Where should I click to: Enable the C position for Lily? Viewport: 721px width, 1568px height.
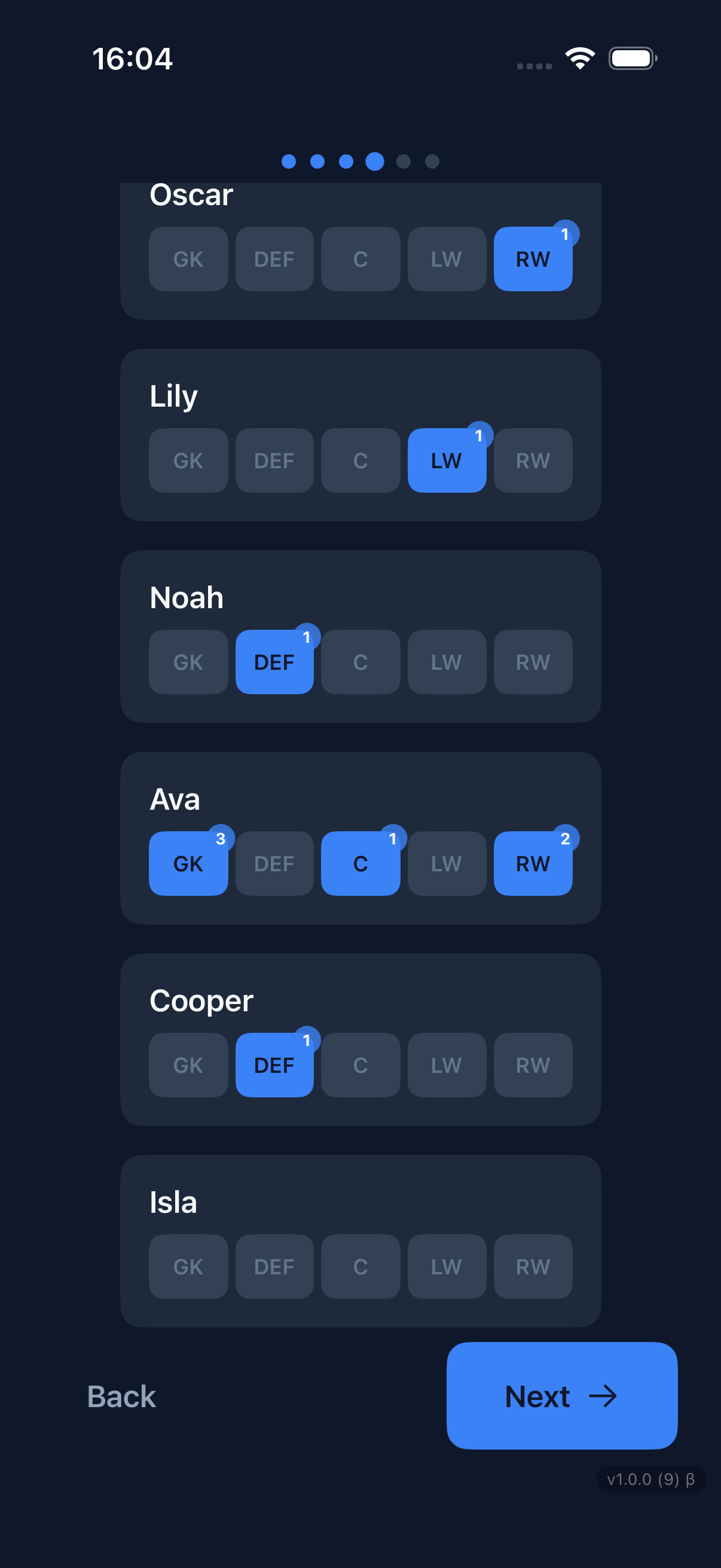pyautogui.click(x=360, y=461)
